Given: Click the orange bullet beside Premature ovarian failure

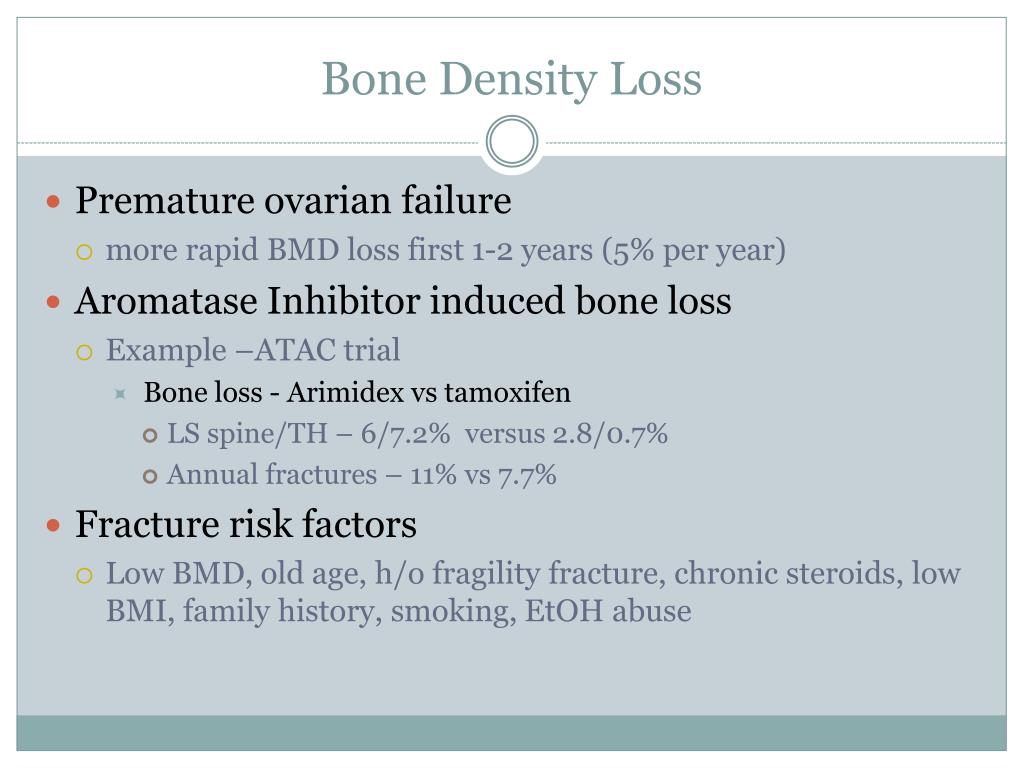Looking at the screenshot, I should coord(54,202).
